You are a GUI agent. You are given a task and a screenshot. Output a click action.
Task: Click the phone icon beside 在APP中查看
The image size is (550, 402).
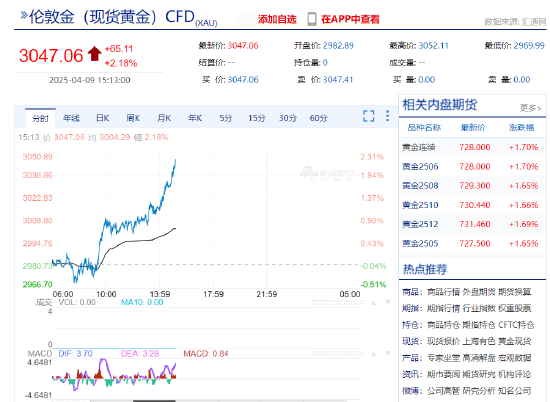(312, 19)
